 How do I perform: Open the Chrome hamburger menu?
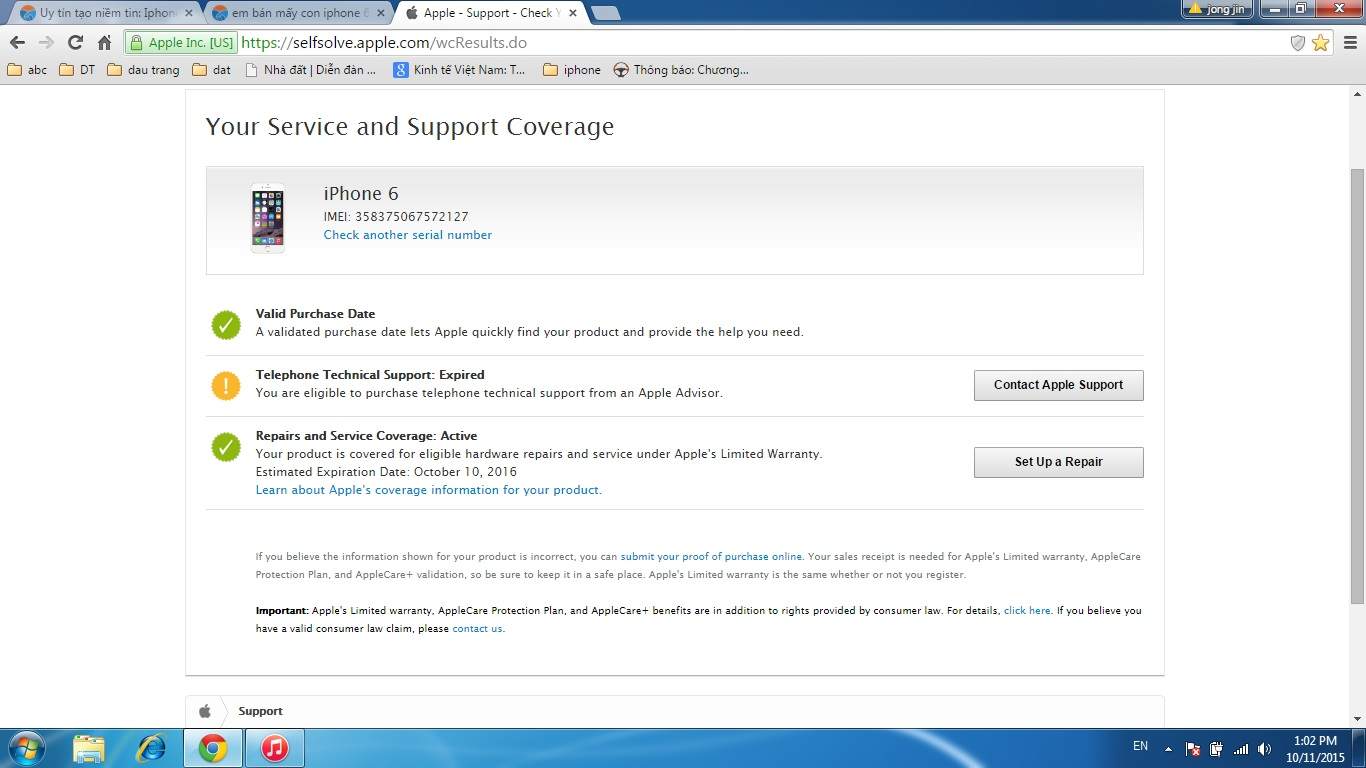tap(1350, 43)
